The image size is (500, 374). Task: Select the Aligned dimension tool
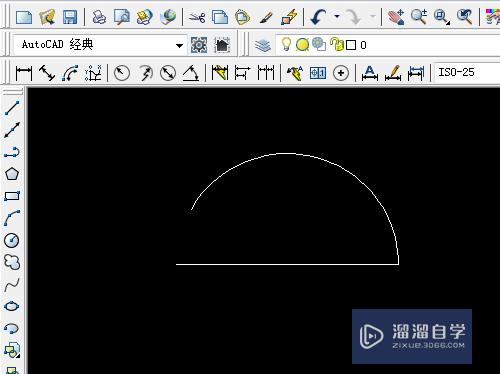pos(47,73)
